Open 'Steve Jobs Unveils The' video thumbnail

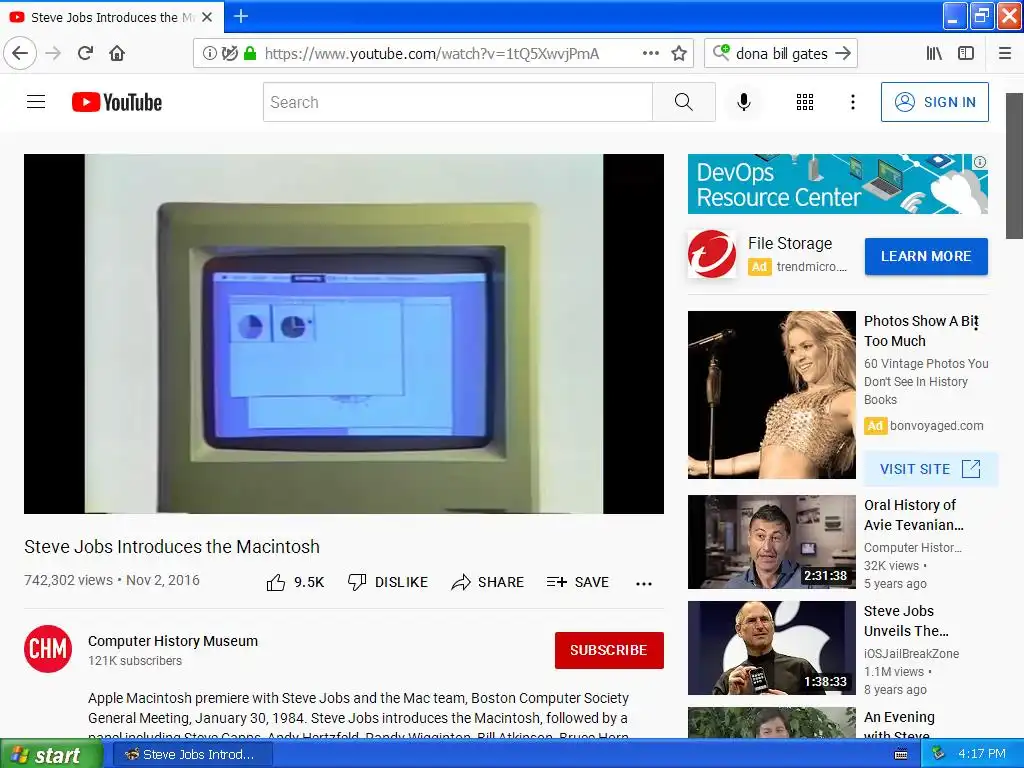point(771,648)
